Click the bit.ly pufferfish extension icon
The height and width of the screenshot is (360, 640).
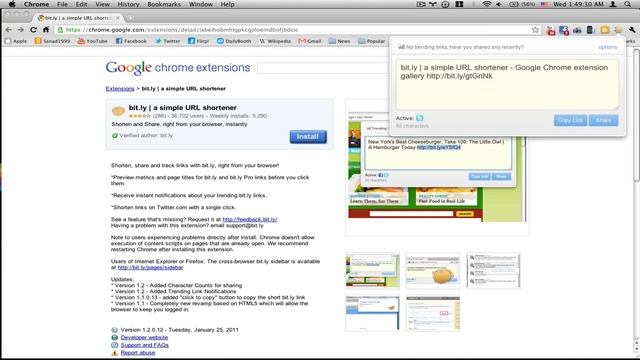[x=618, y=30]
